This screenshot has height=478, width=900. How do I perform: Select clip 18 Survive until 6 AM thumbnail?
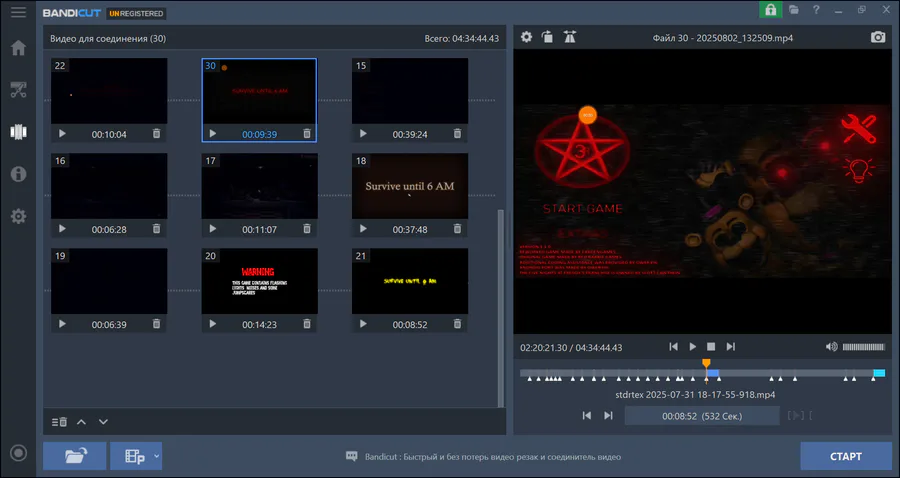[410, 186]
